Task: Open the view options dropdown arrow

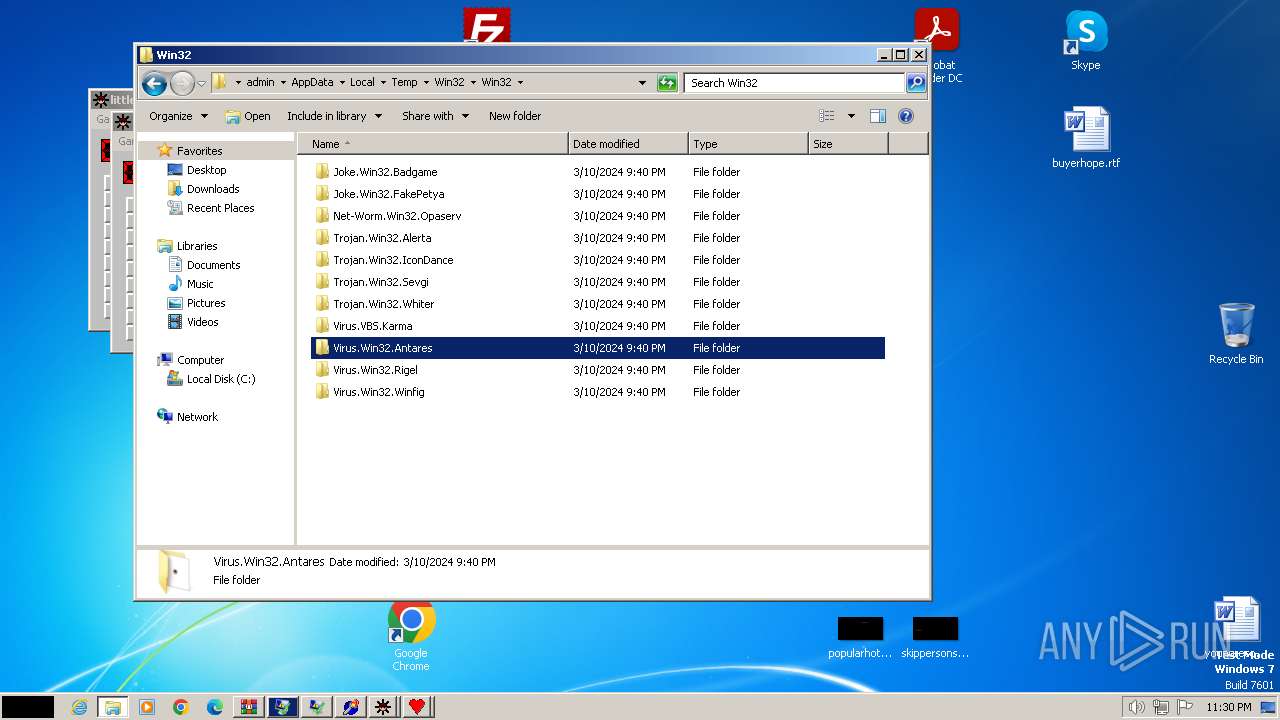Action: [x=851, y=116]
